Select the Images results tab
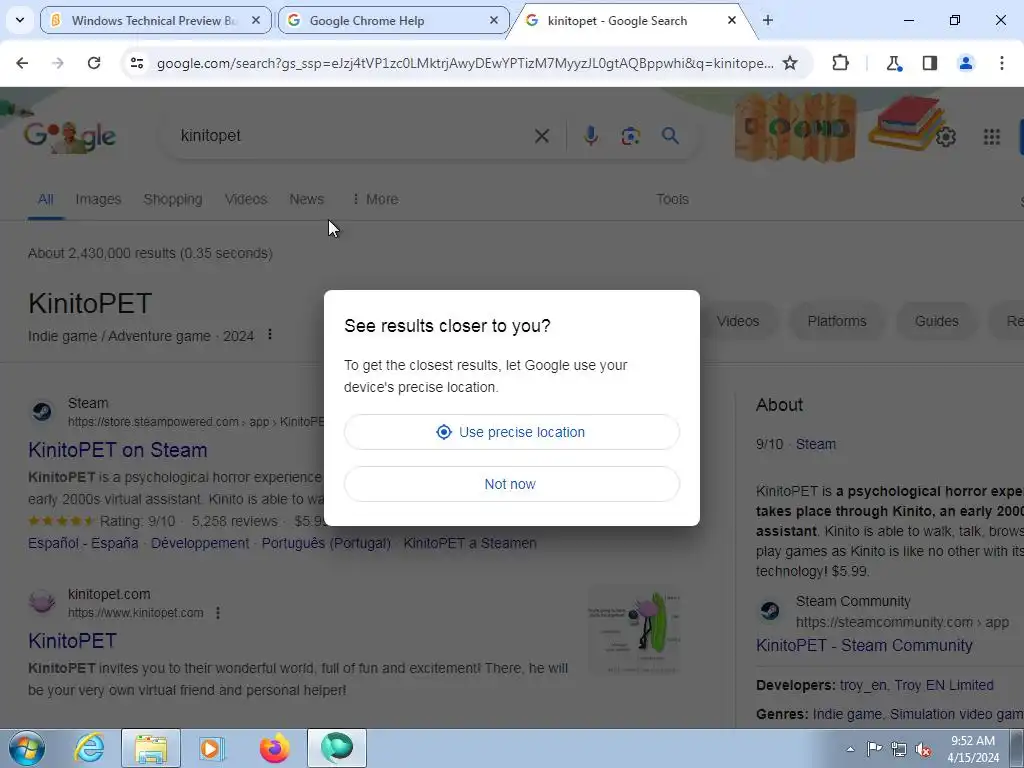The width and height of the screenshot is (1024, 768). [x=98, y=199]
